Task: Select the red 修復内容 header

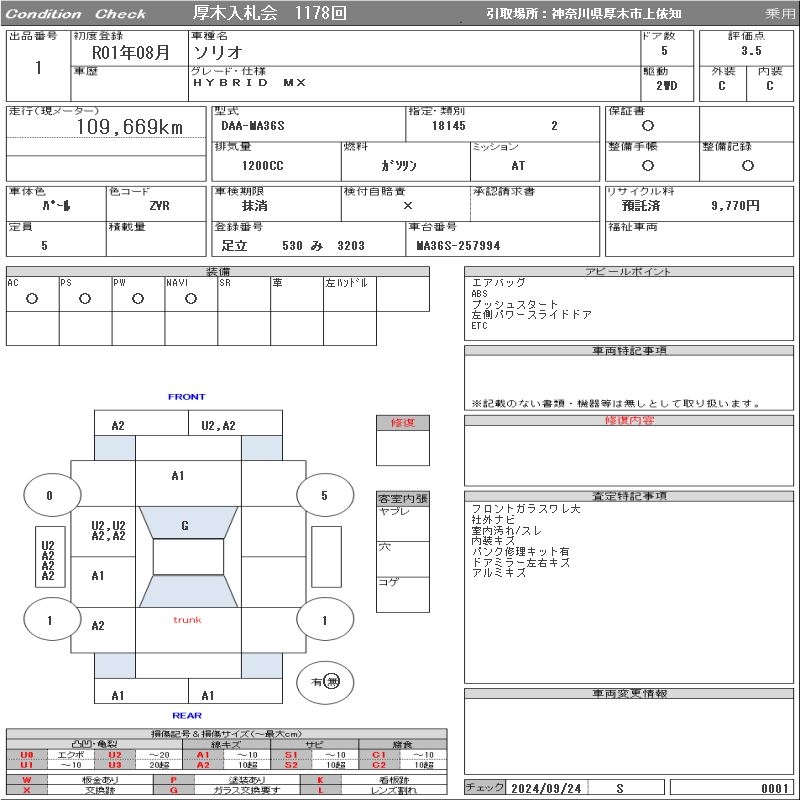Action: [x=629, y=420]
